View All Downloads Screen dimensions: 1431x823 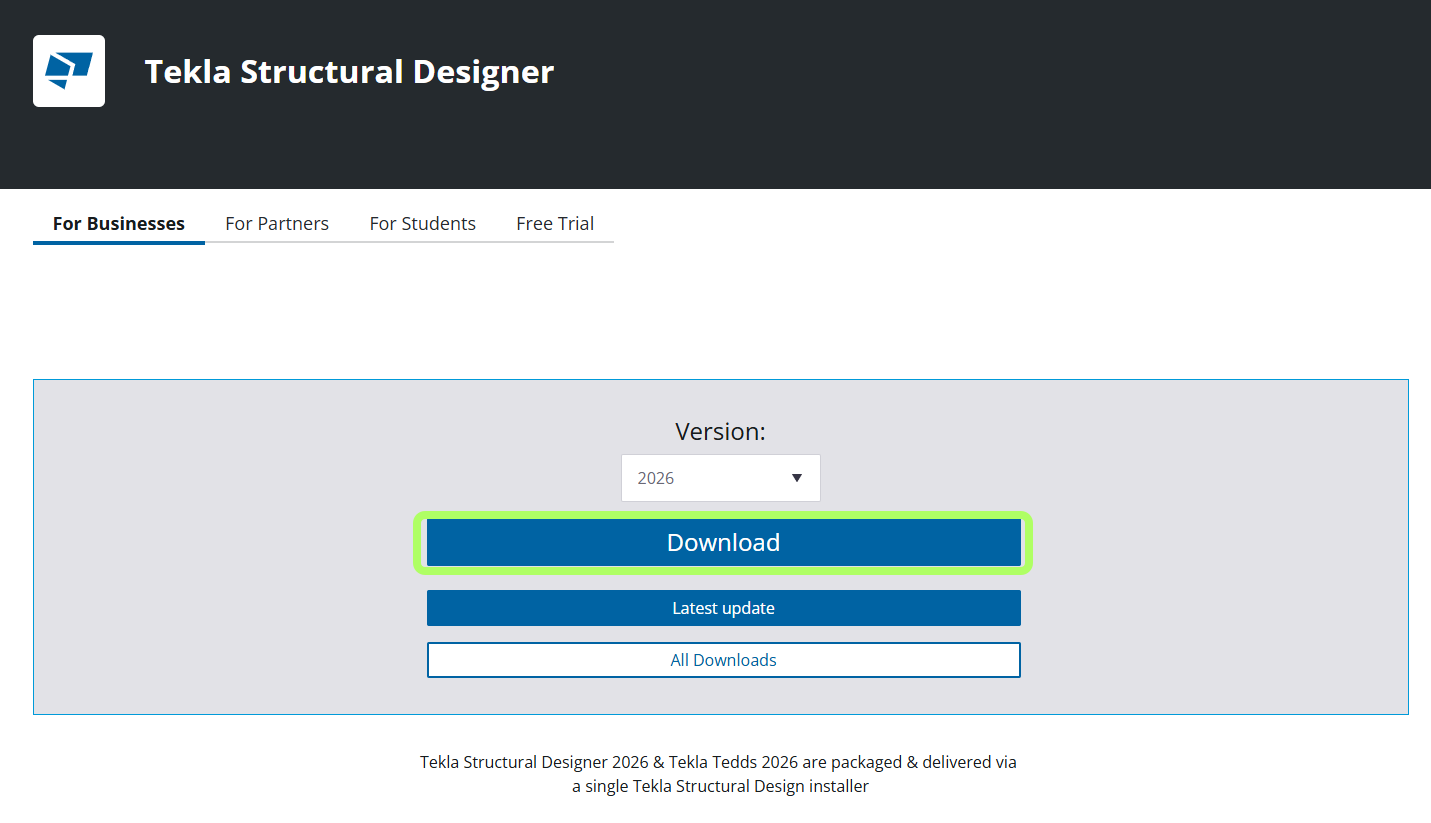point(724,660)
